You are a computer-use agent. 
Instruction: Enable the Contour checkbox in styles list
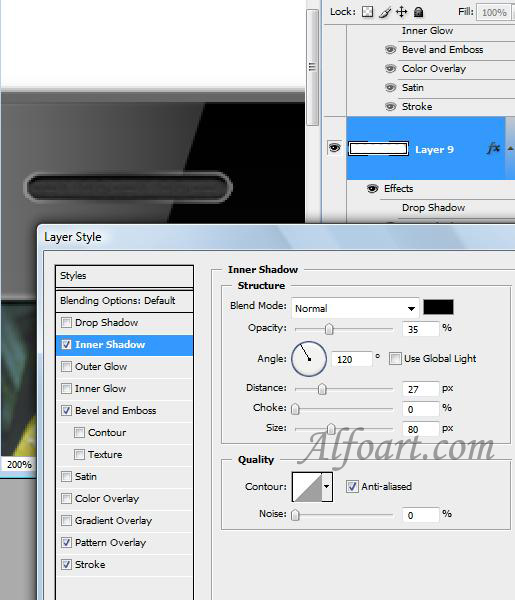coord(79,432)
